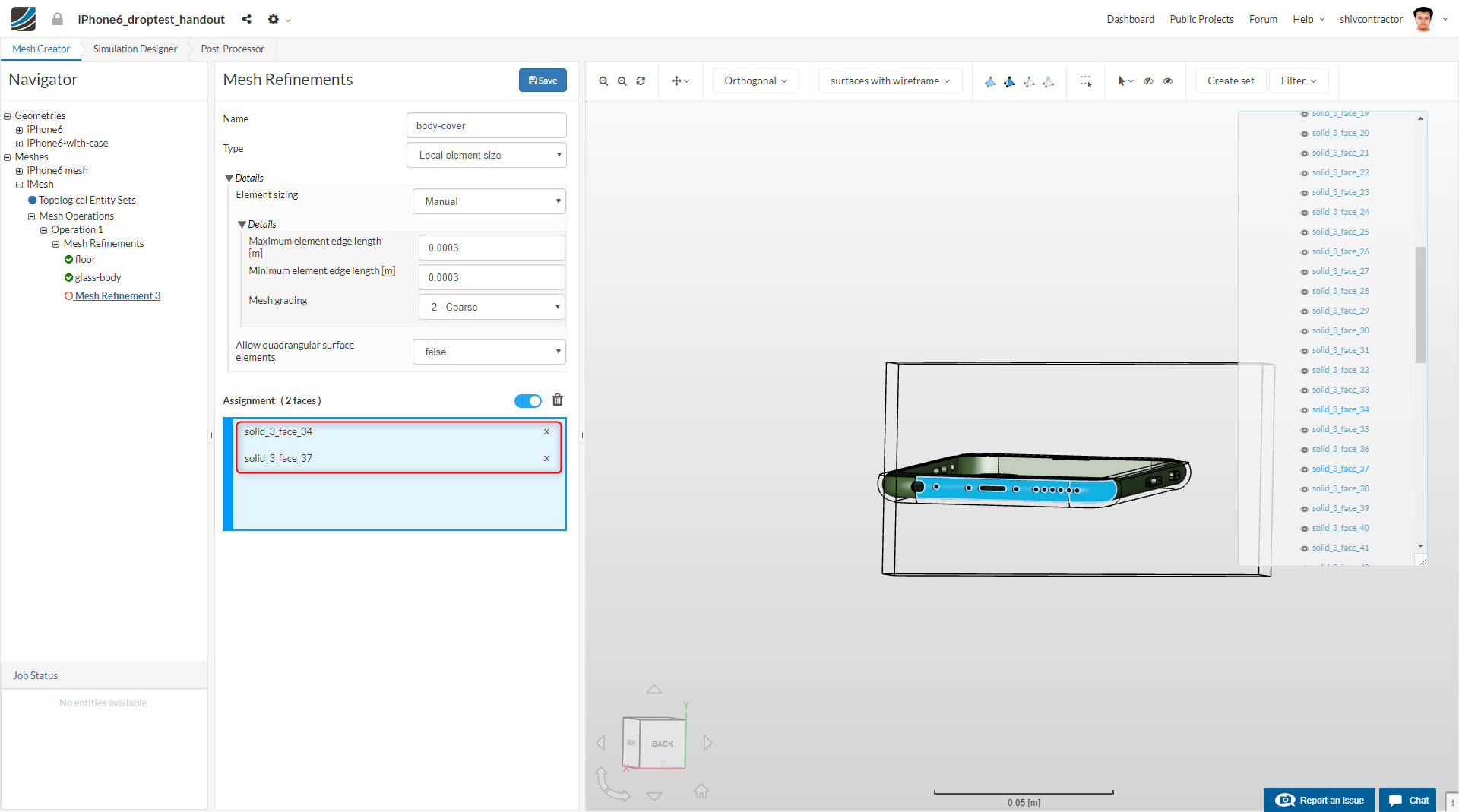Toggle visibility of solid_3_face_40
1459x812 pixels.
coord(1305,529)
